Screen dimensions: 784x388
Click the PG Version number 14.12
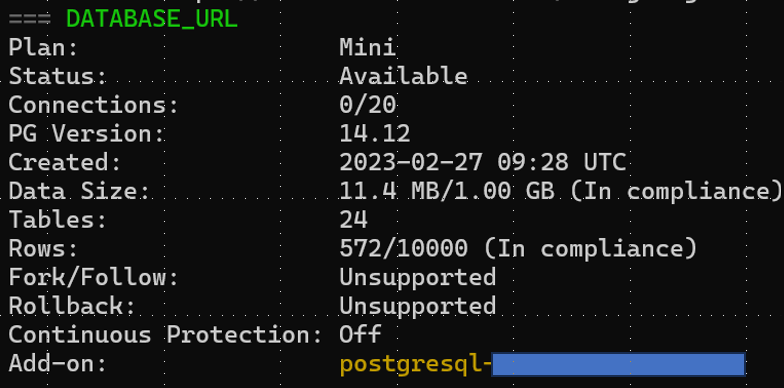[x=375, y=134]
